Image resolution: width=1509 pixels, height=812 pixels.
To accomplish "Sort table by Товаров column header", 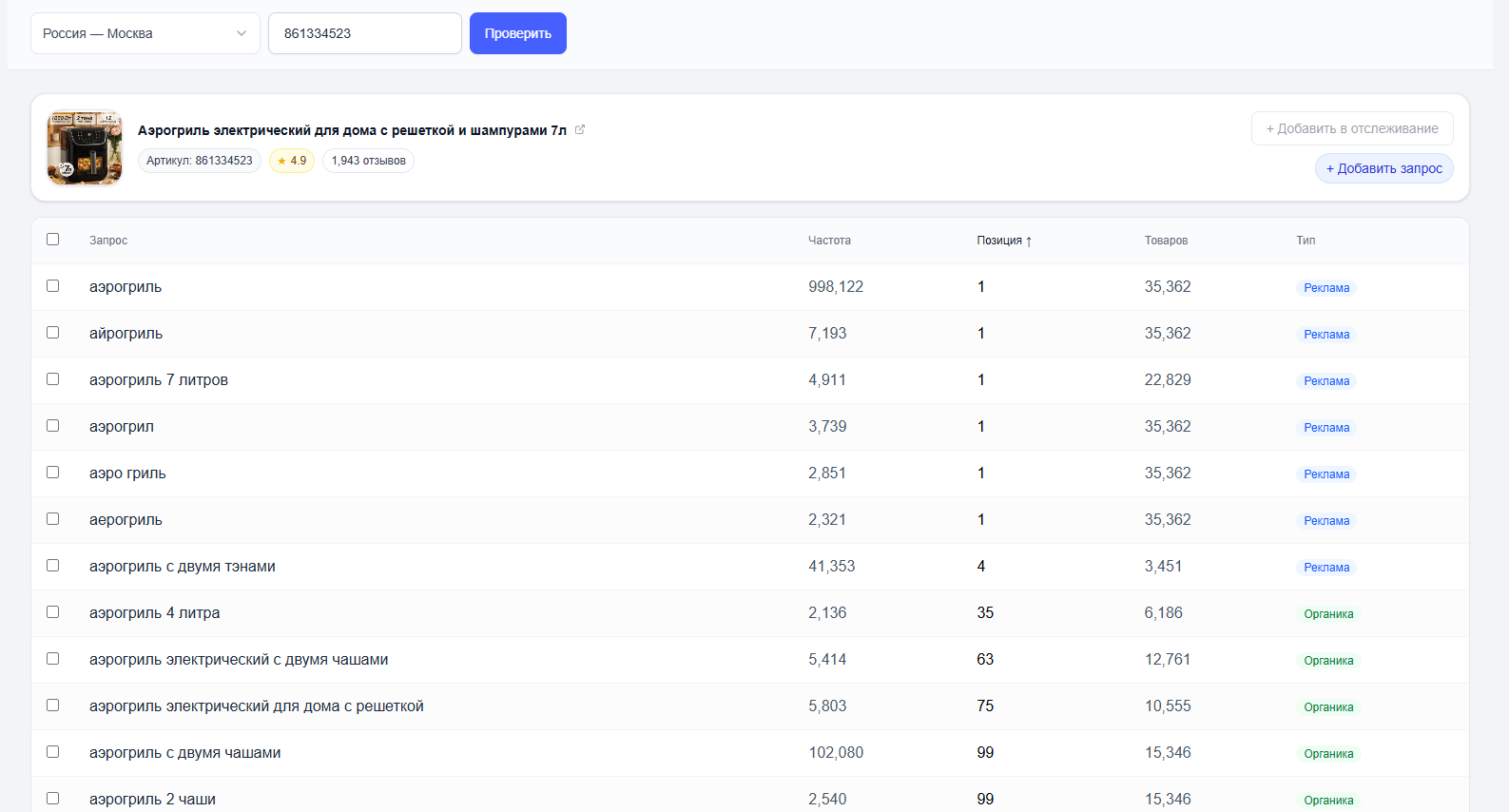I will point(1166,241).
